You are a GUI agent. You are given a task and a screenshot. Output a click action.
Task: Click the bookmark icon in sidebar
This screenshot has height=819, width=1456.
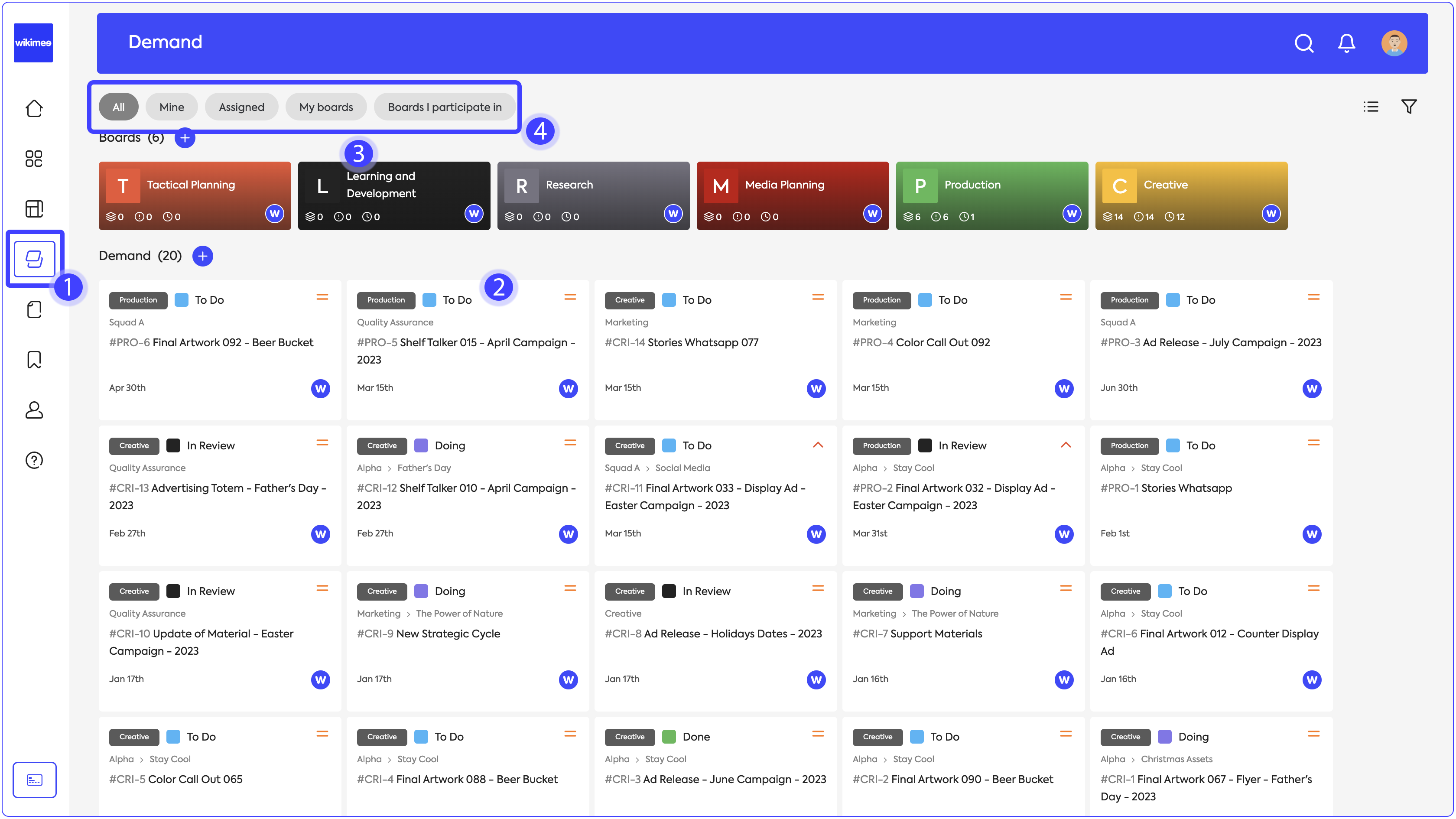(x=34, y=360)
